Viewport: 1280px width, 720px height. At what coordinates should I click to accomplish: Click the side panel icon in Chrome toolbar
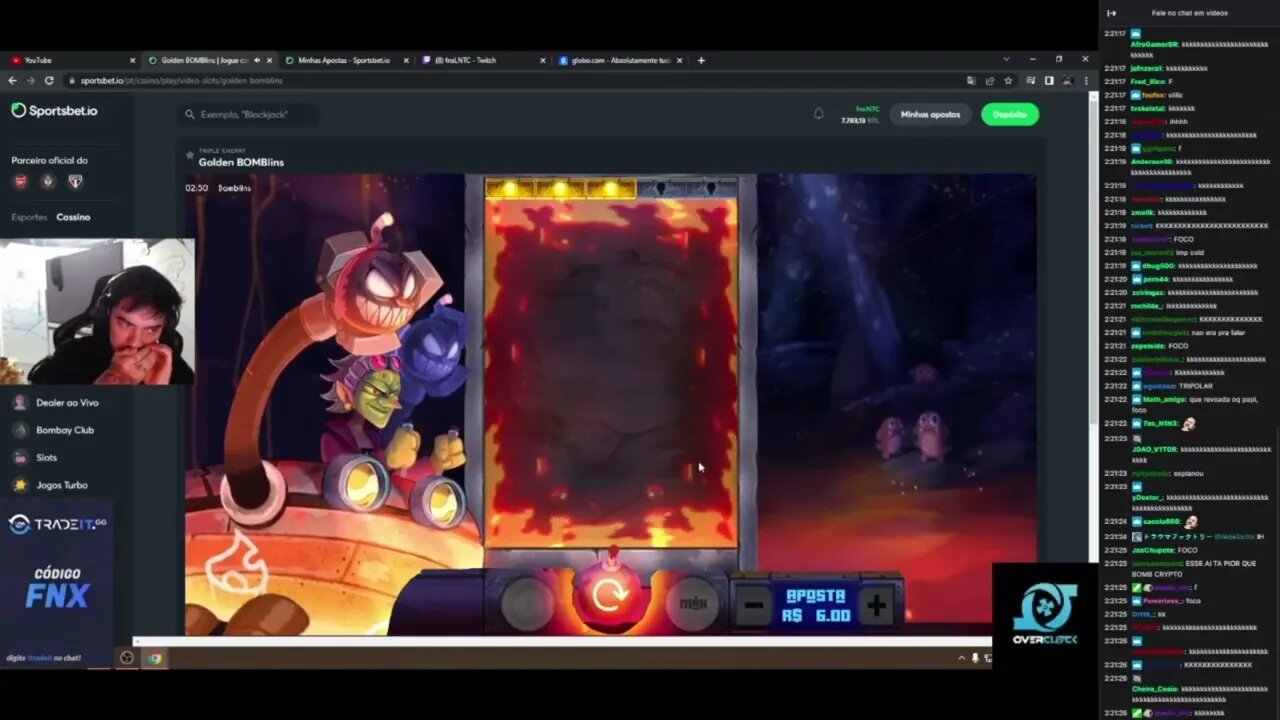[x=1049, y=80]
